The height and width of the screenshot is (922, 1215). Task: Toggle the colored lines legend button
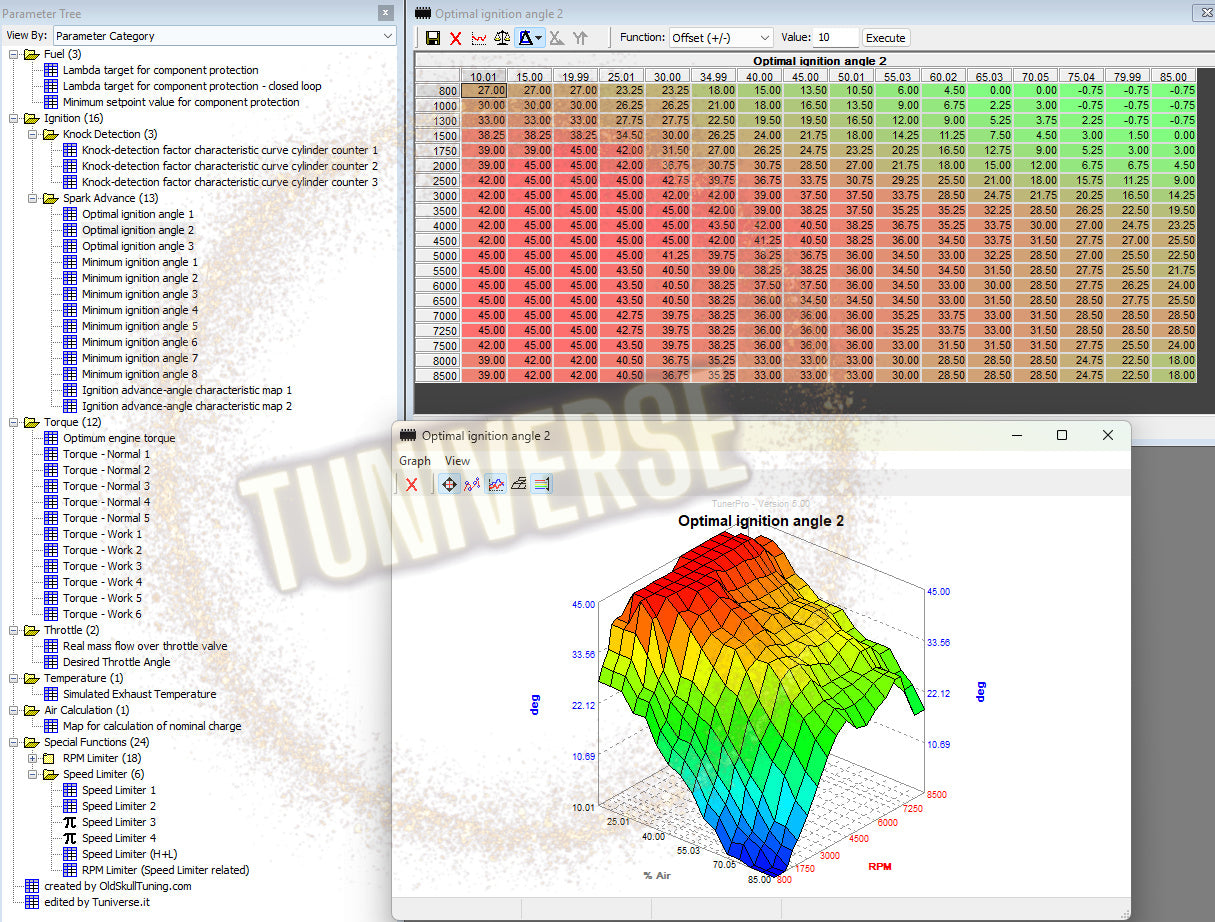[541, 484]
